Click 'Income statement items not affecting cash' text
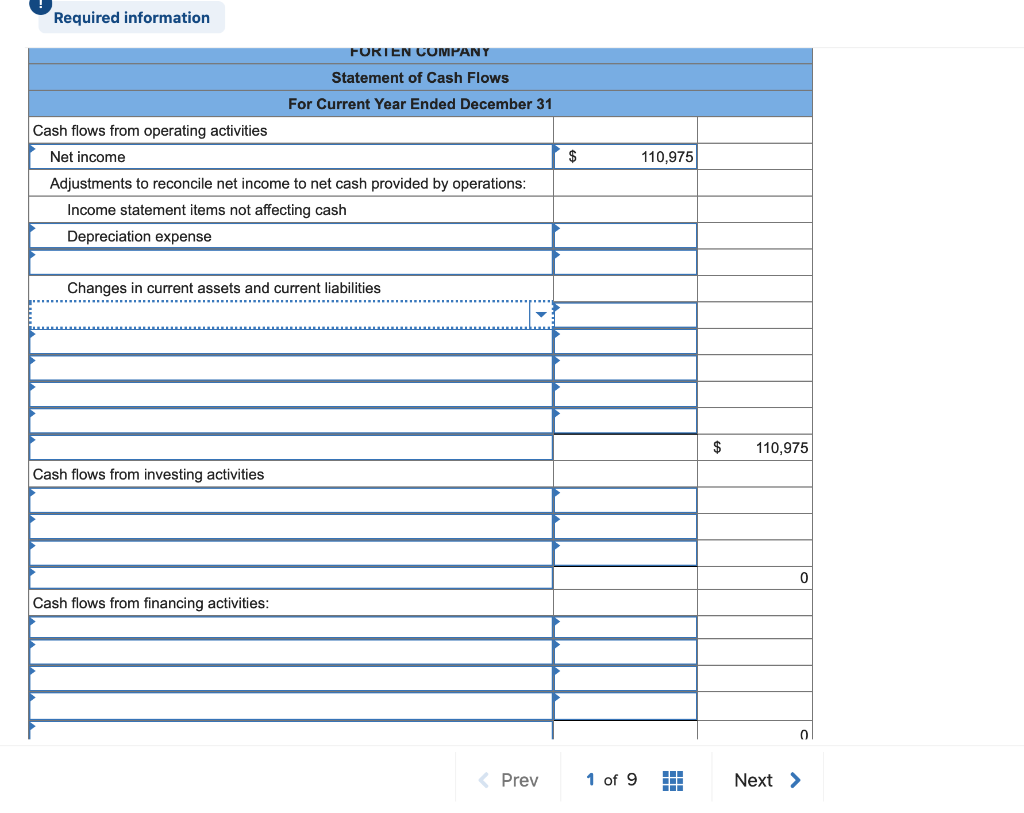 [206, 210]
